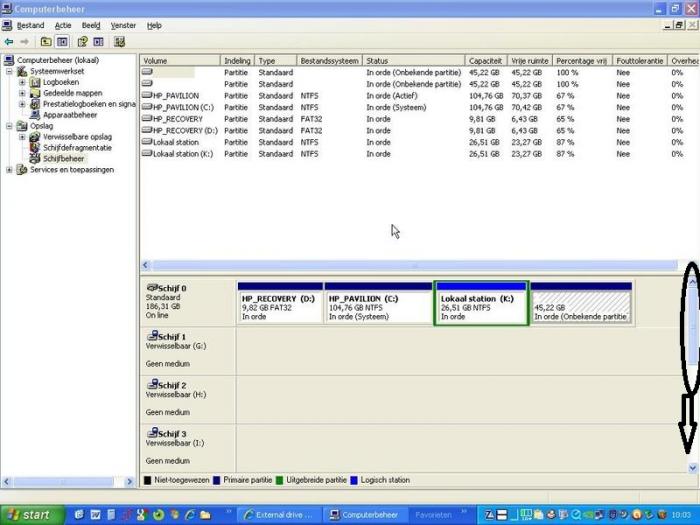The image size is (700, 525).
Task: Click the ZoneAlarm ZA tray icon
Action: [489, 514]
